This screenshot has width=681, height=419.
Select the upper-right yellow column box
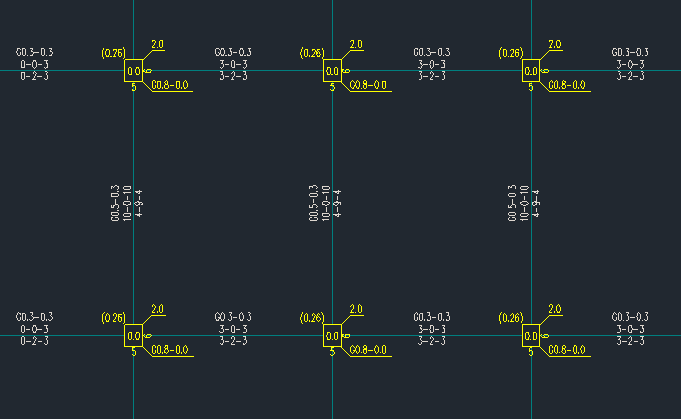(x=531, y=70)
